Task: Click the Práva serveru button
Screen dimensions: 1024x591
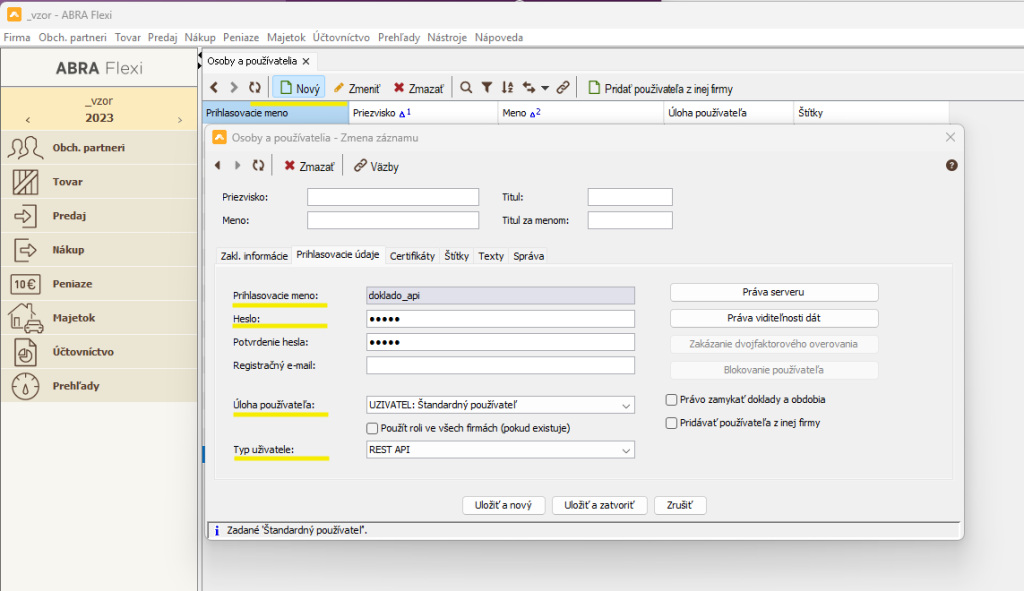Action: pos(774,292)
